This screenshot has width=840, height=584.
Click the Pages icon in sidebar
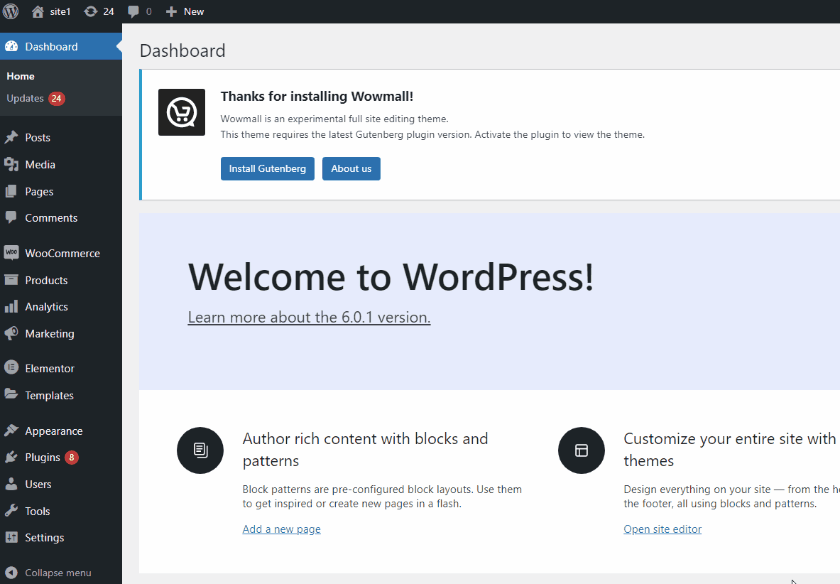[x=11, y=191]
